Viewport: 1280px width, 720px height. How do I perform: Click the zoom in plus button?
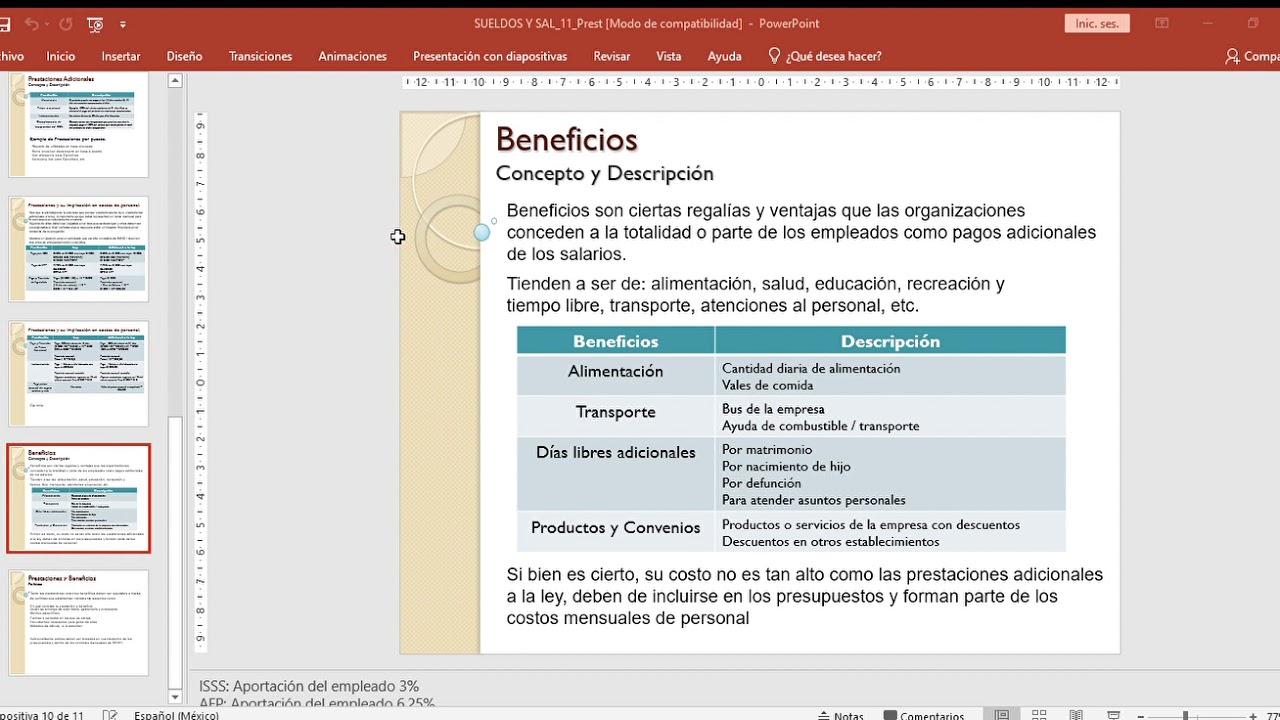tap(1253, 716)
